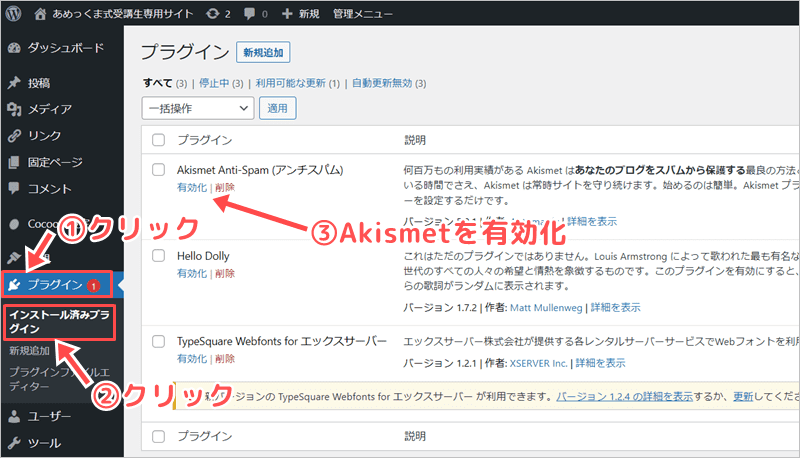This screenshot has height=458, width=800.
Task: Click the Media library icon in sidebar
Action: click(x=14, y=109)
